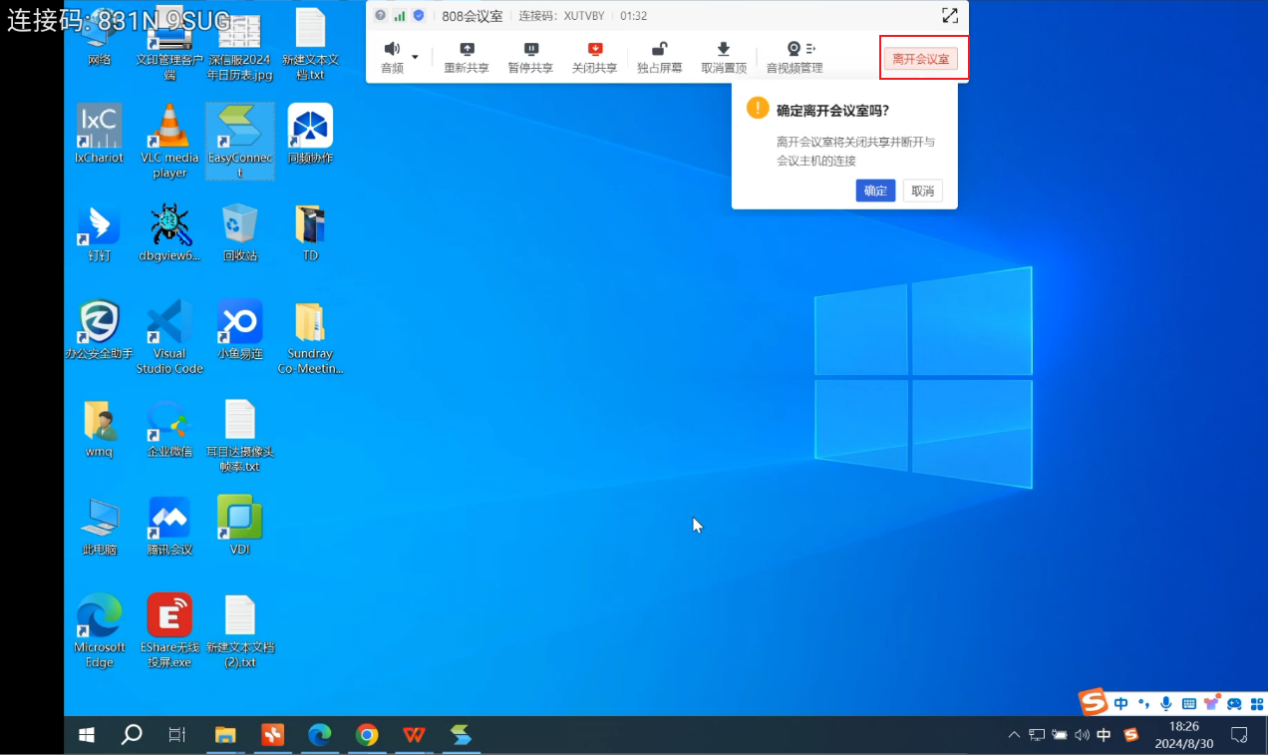Image resolution: width=1268 pixels, height=755 pixels.
Task: Select the Visual Studio Code shortcut
Action: pyautogui.click(x=169, y=337)
